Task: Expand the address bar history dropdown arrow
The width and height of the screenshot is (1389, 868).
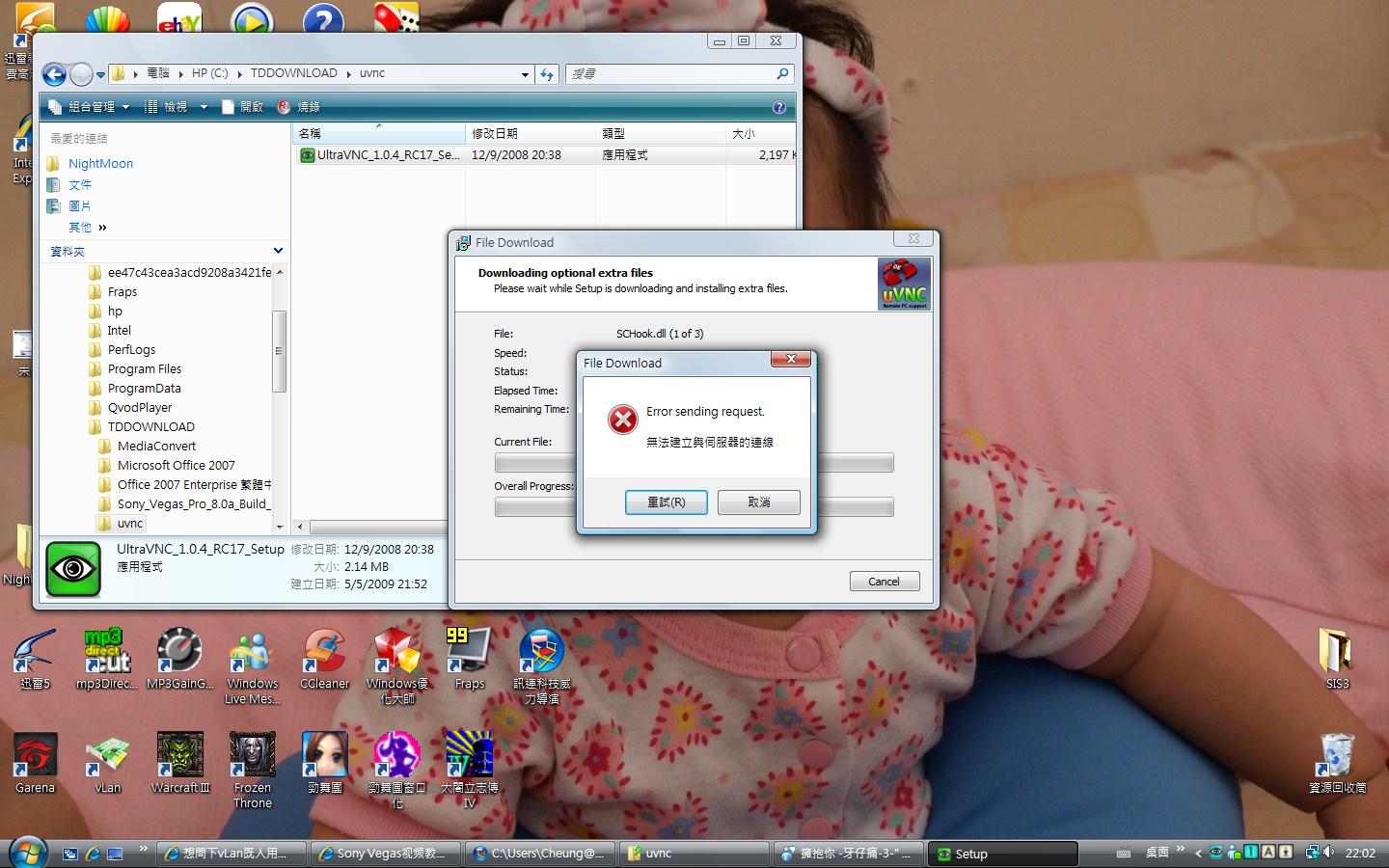Action: (x=525, y=74)
